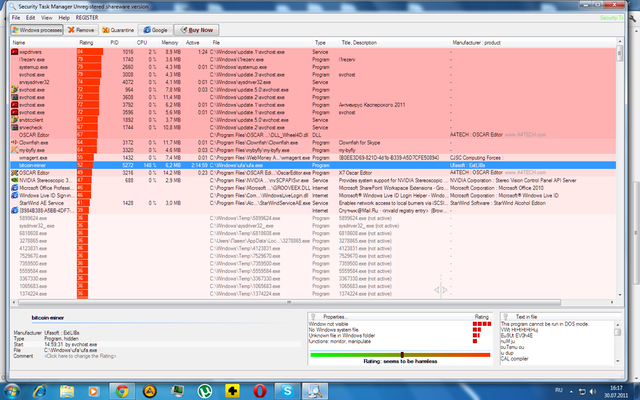Open uTorrent from the taskbar
Viewport: 640px width, 400px height.
pyautogui.click(x=204, y=391)
